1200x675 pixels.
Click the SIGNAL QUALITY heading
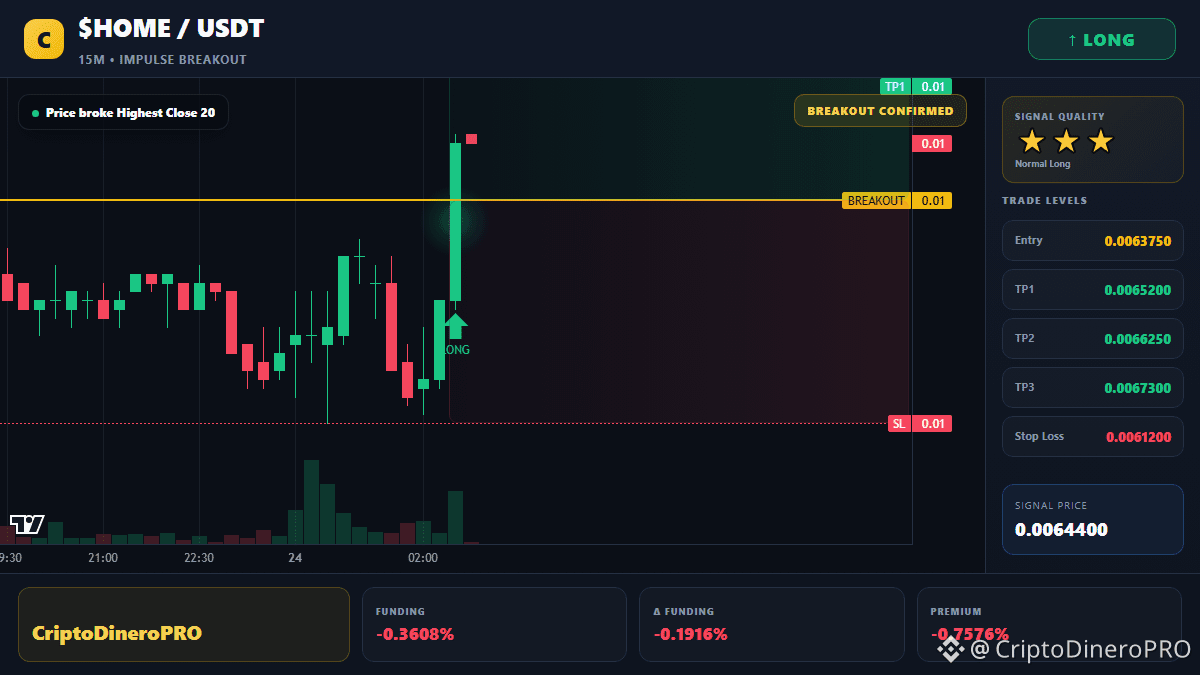point(1060,117)
